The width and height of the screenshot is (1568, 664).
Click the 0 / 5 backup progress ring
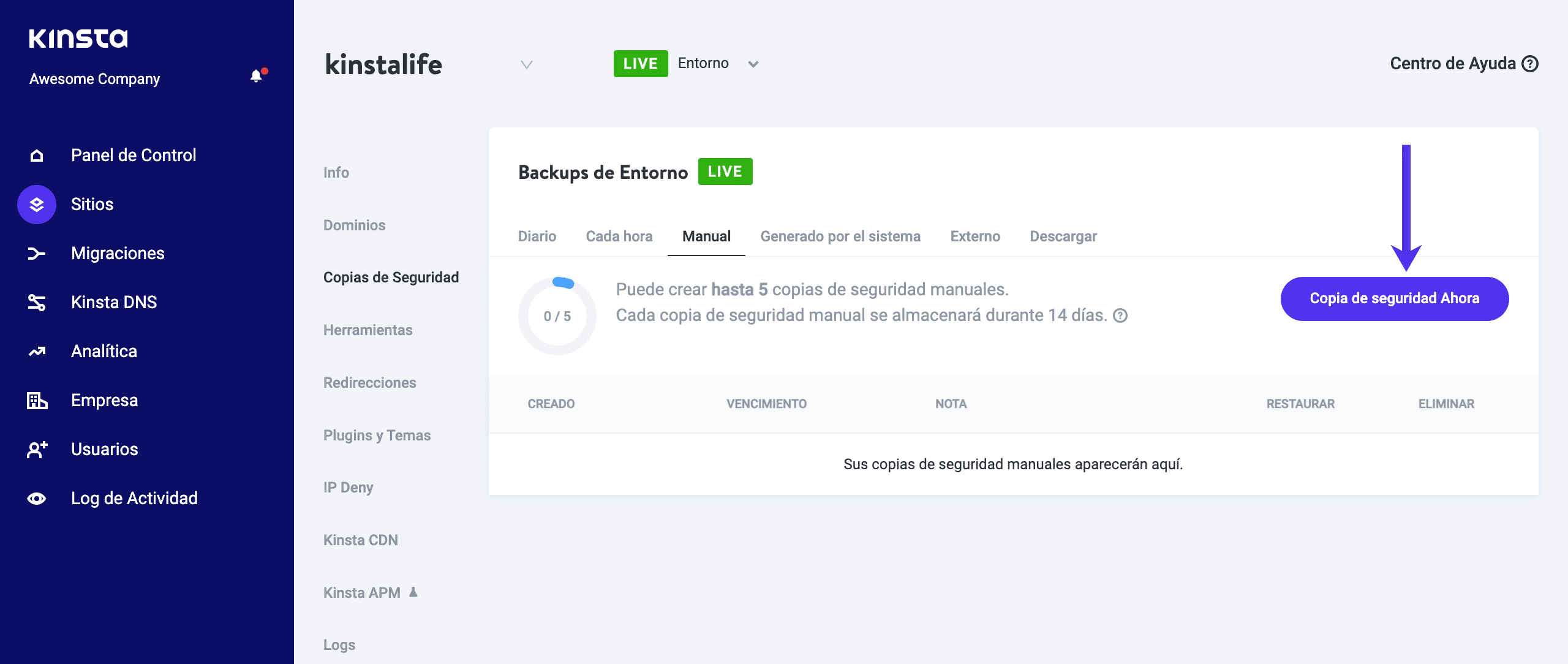tap(557, 316)
